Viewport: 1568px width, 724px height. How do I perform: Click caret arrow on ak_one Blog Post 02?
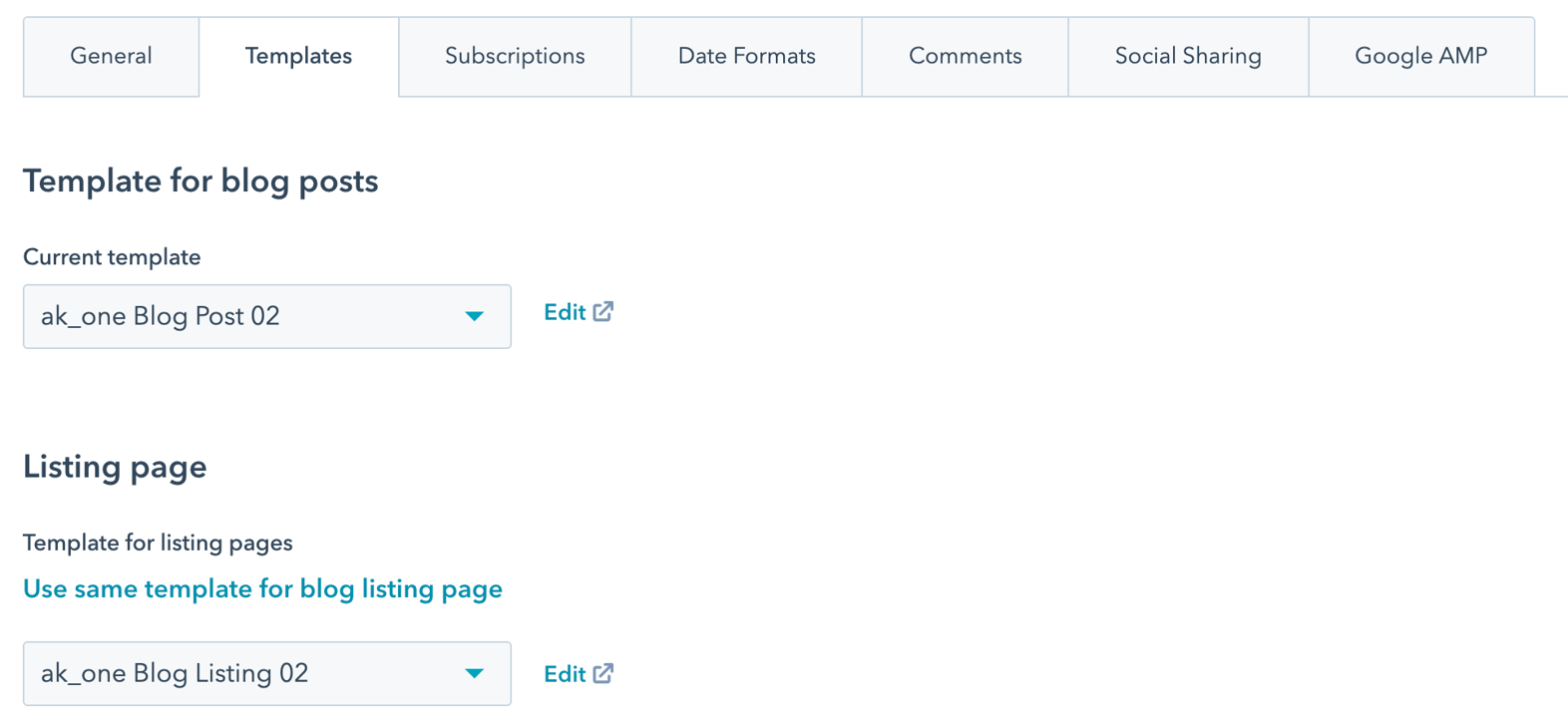click(x=475, y=316)
